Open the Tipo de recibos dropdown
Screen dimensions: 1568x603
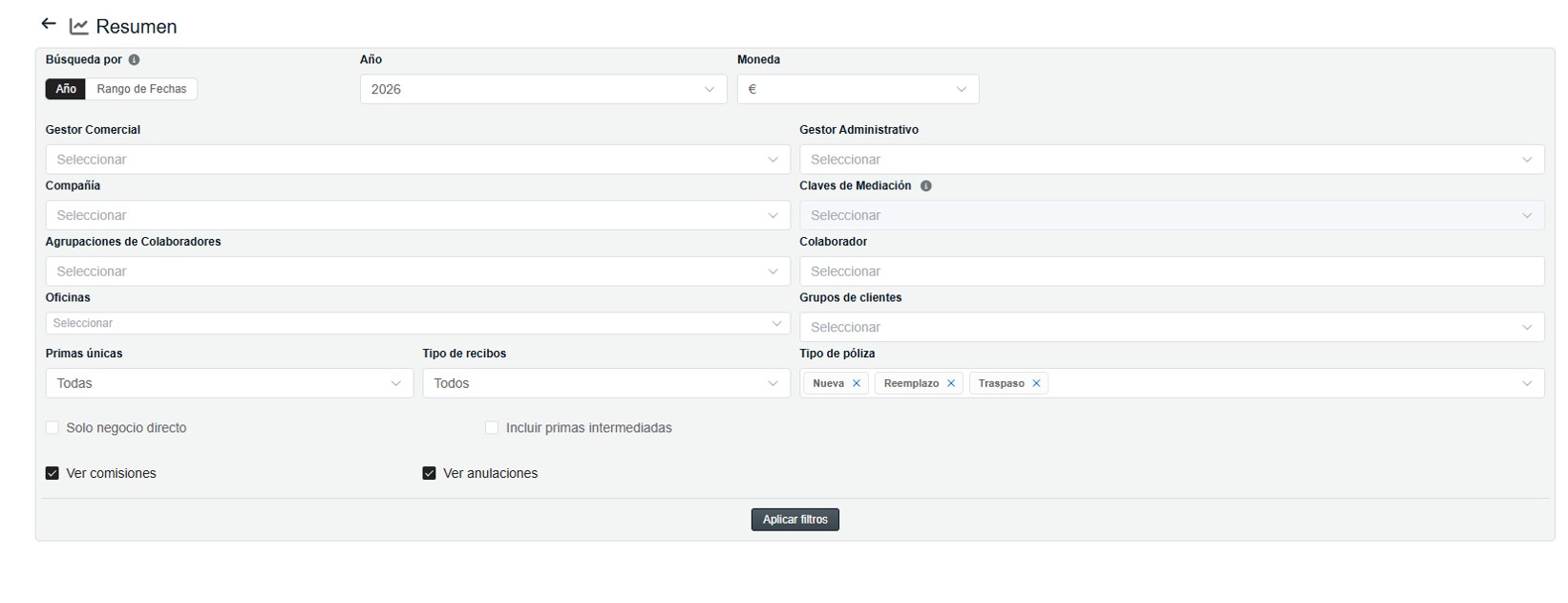[606, 383]
